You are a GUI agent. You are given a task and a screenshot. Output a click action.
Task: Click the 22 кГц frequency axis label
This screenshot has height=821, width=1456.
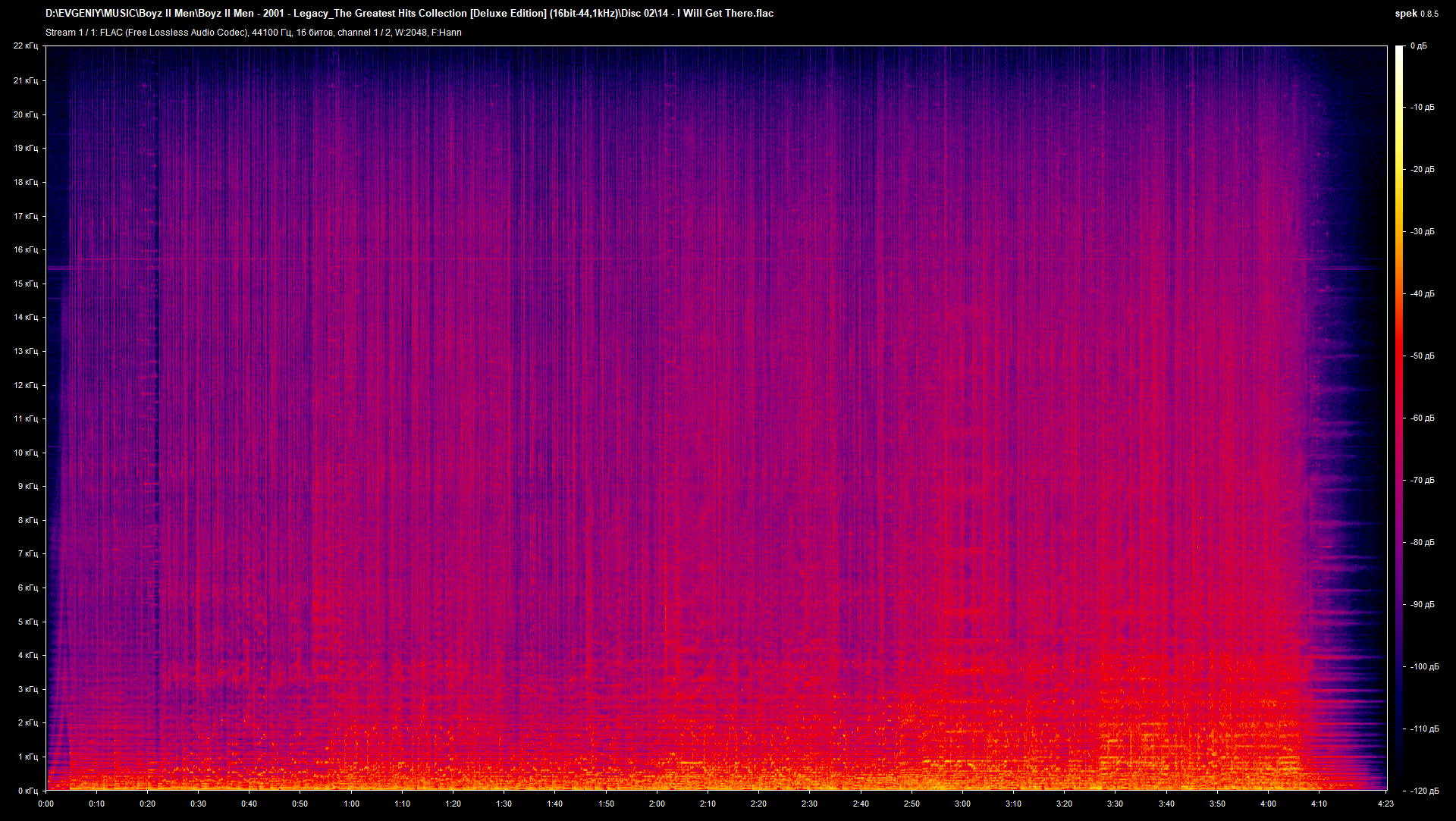pos(27,45)
